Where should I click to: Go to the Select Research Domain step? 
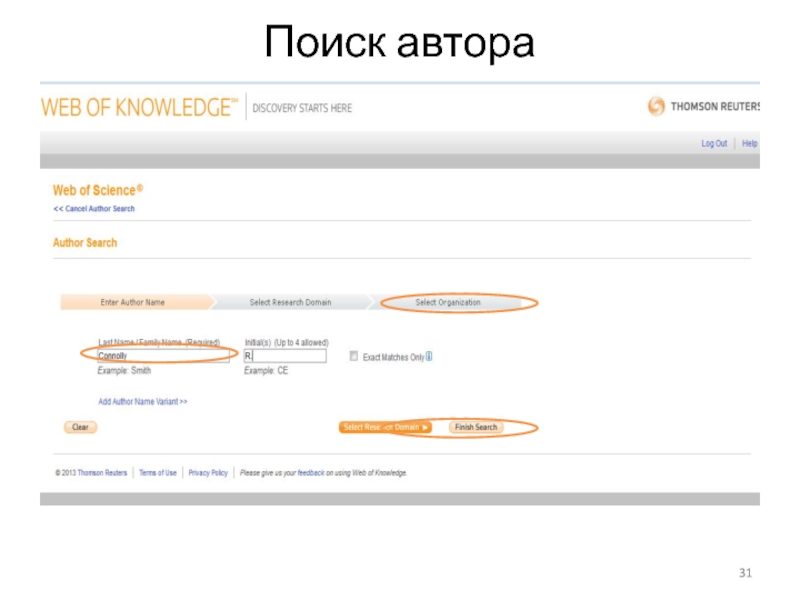(x=290, y=302)
